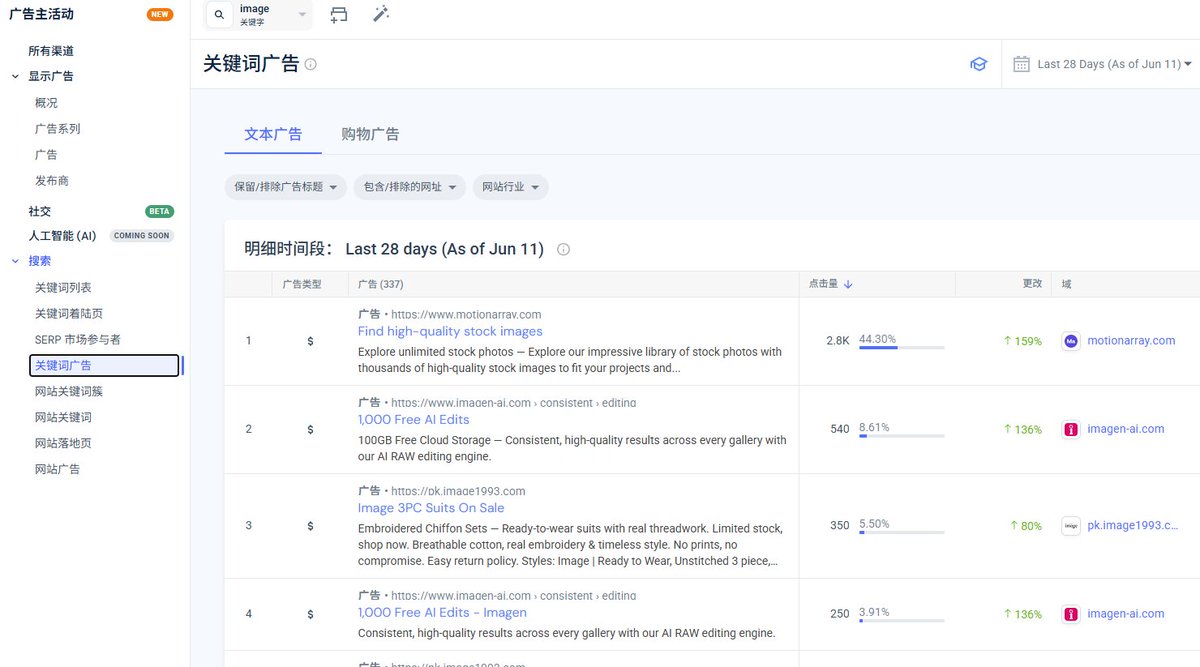The height and width of the screenshot is (667, 1200).
Task: Select 关键词广告 in the sidebar
Action: pyautogui.click(x=104, y=366)
